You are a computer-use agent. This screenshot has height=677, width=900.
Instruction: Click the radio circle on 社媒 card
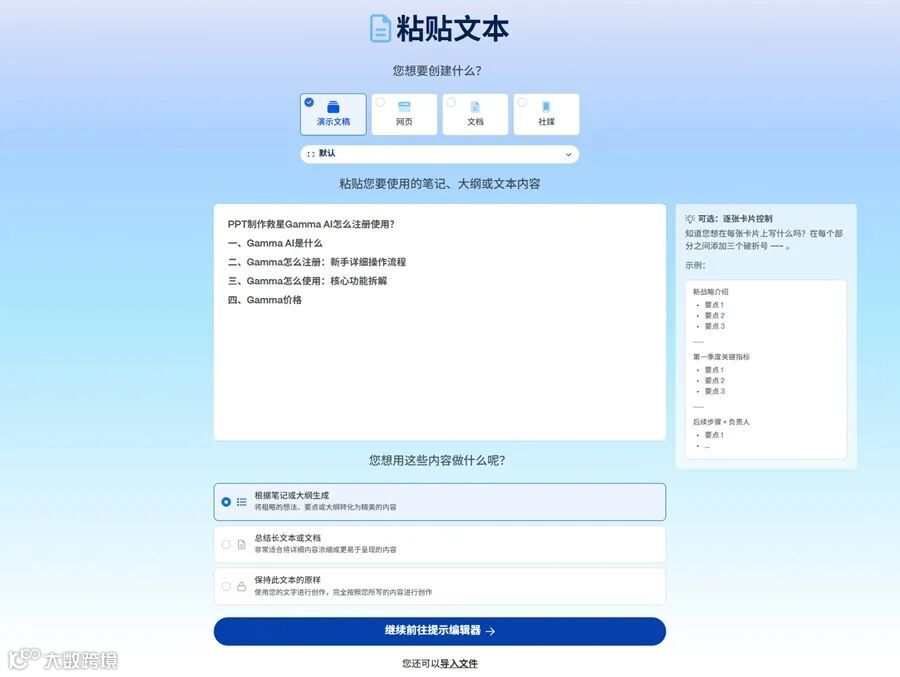coord(522,102)
